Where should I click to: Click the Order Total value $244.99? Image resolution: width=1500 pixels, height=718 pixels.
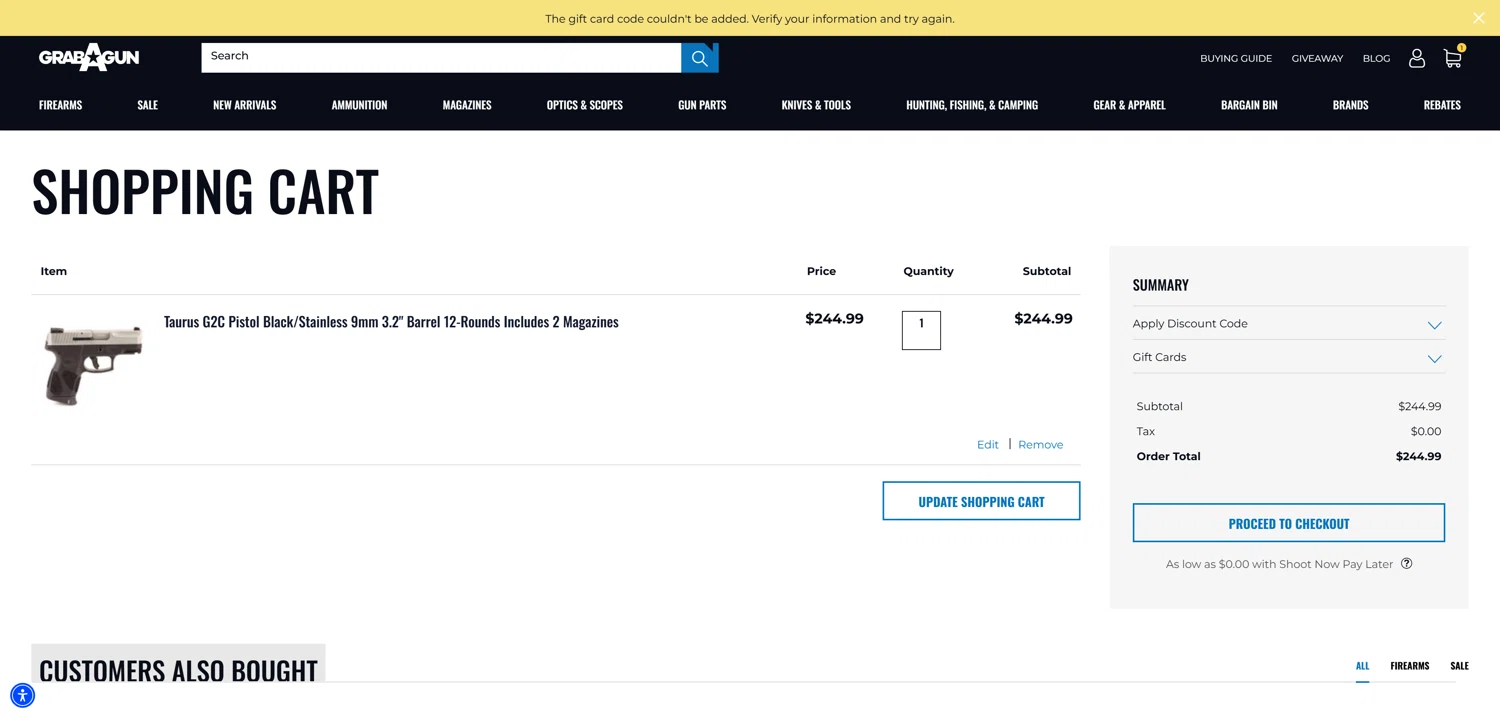tap(1418, 456)
